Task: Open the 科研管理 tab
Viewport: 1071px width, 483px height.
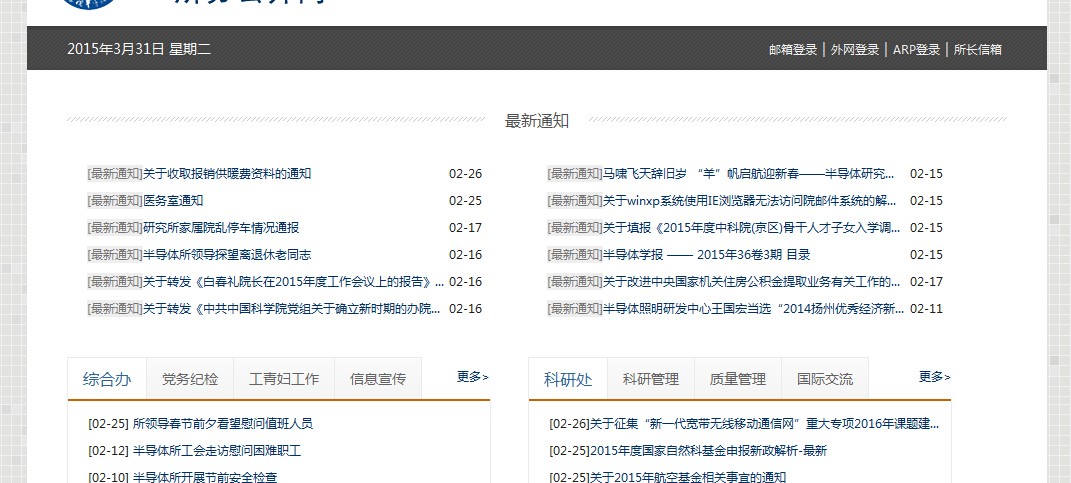Action: 650,379
